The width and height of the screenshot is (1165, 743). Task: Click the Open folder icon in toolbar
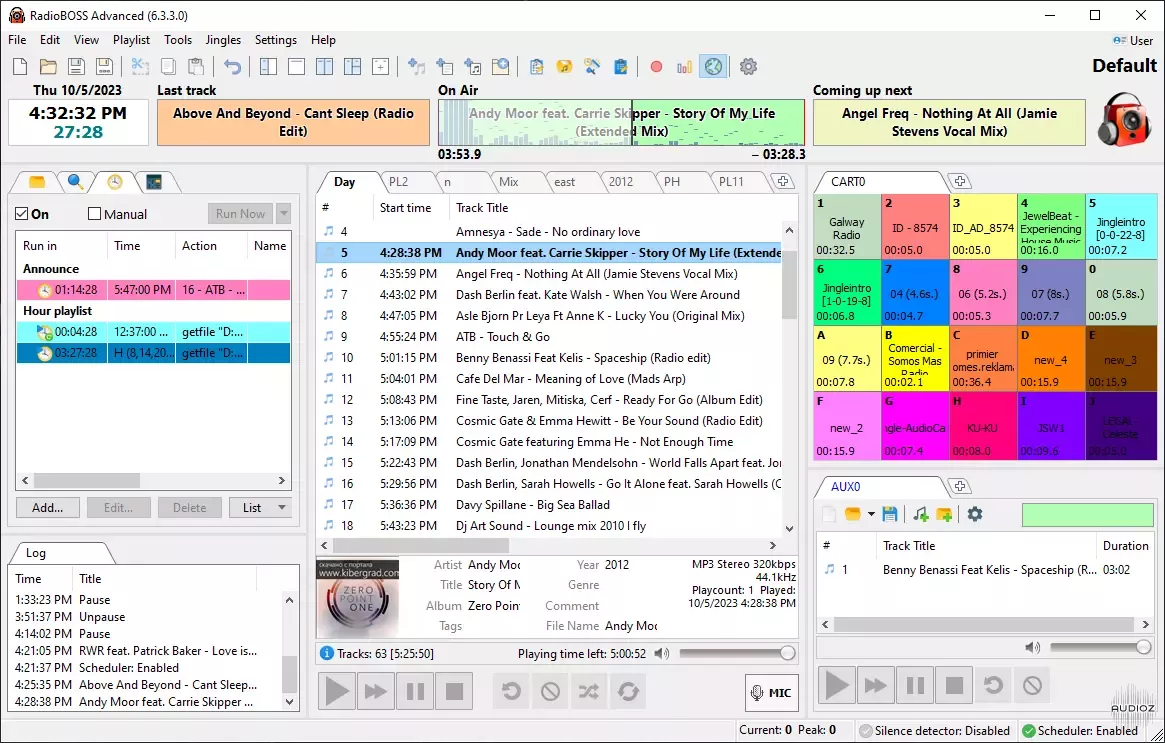tap(47, 67)
